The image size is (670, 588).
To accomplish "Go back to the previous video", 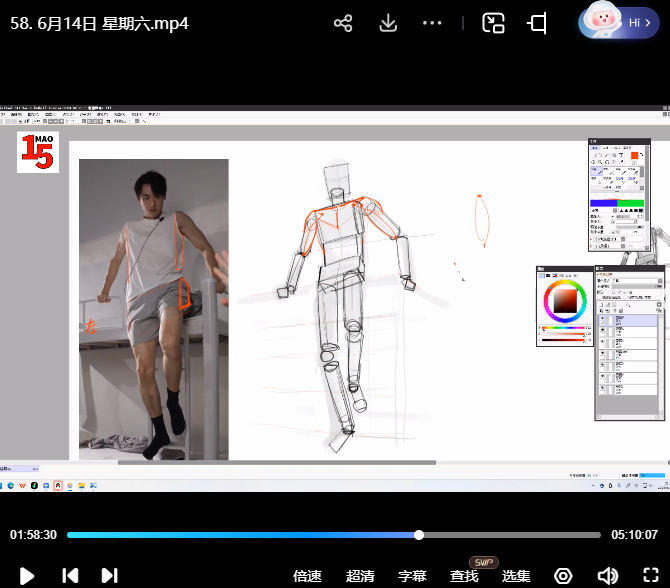I will click(x=70, y=576).
